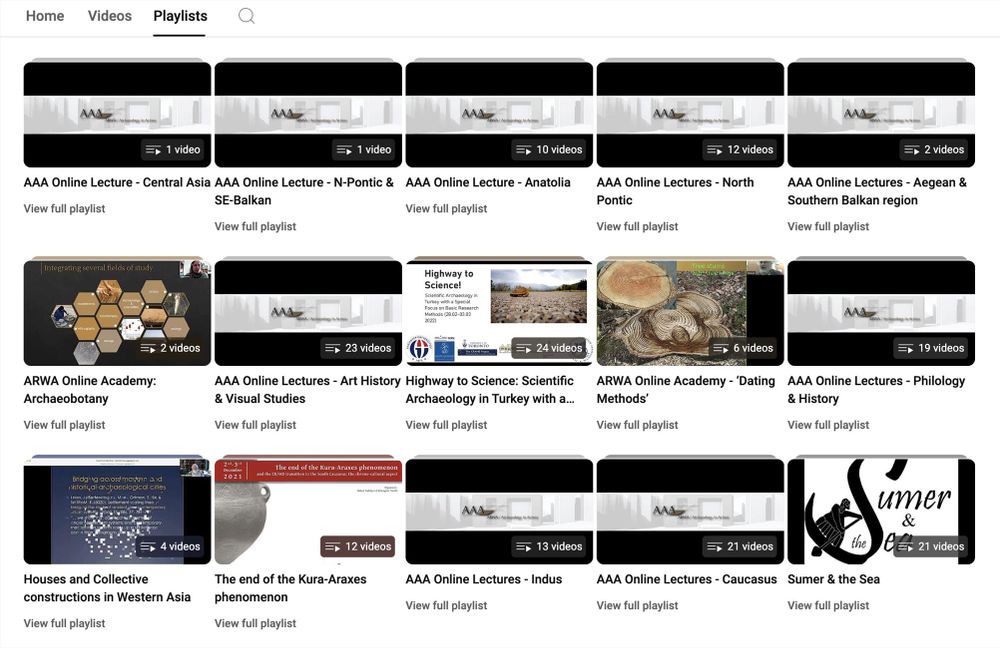Open the Anatolia lecture playlist thumbnail
Screen dimensions: 1000x648
(x=499, y=114)
